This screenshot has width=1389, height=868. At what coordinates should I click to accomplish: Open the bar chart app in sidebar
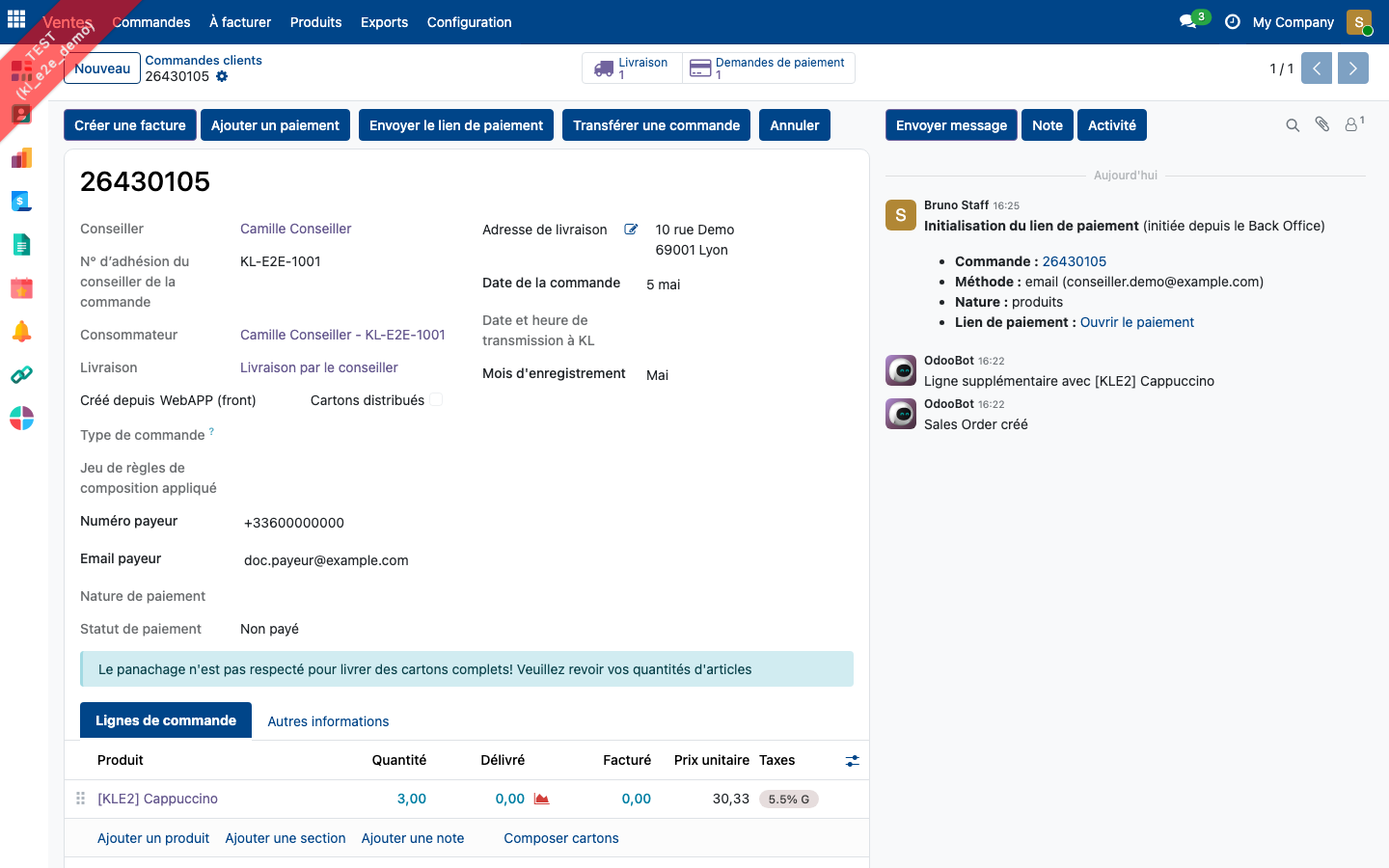coord(21,158)
